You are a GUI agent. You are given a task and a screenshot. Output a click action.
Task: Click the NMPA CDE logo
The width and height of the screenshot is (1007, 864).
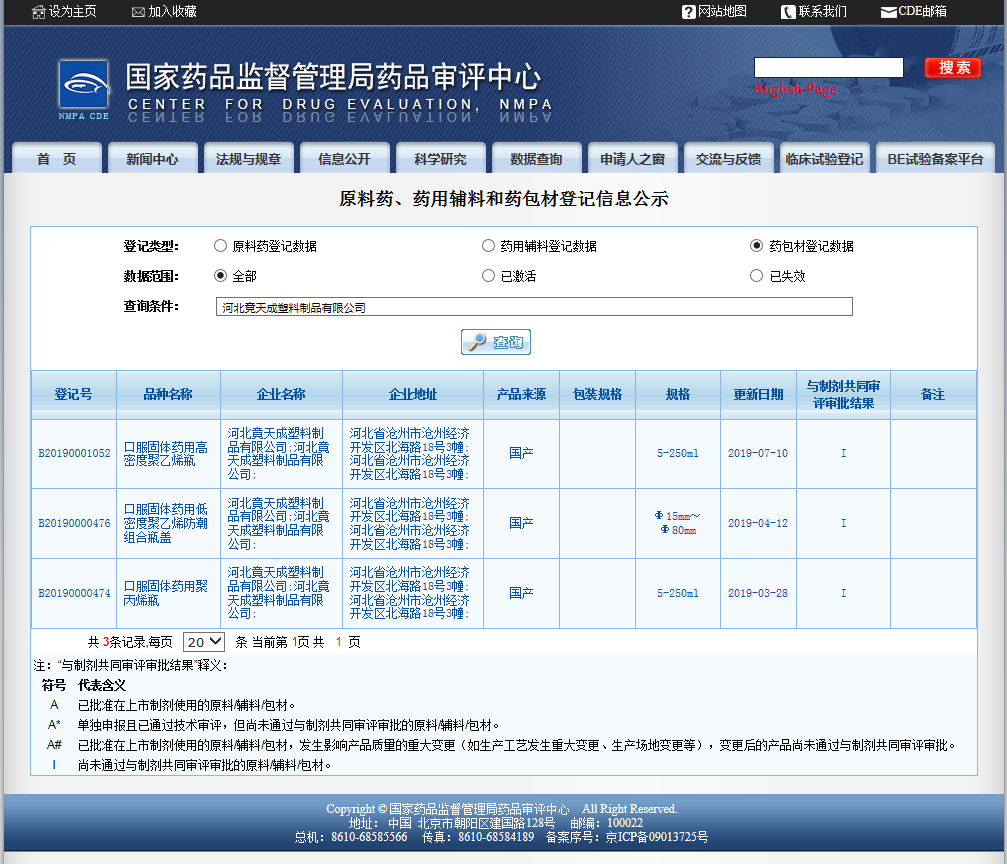(x=83, y=89)
